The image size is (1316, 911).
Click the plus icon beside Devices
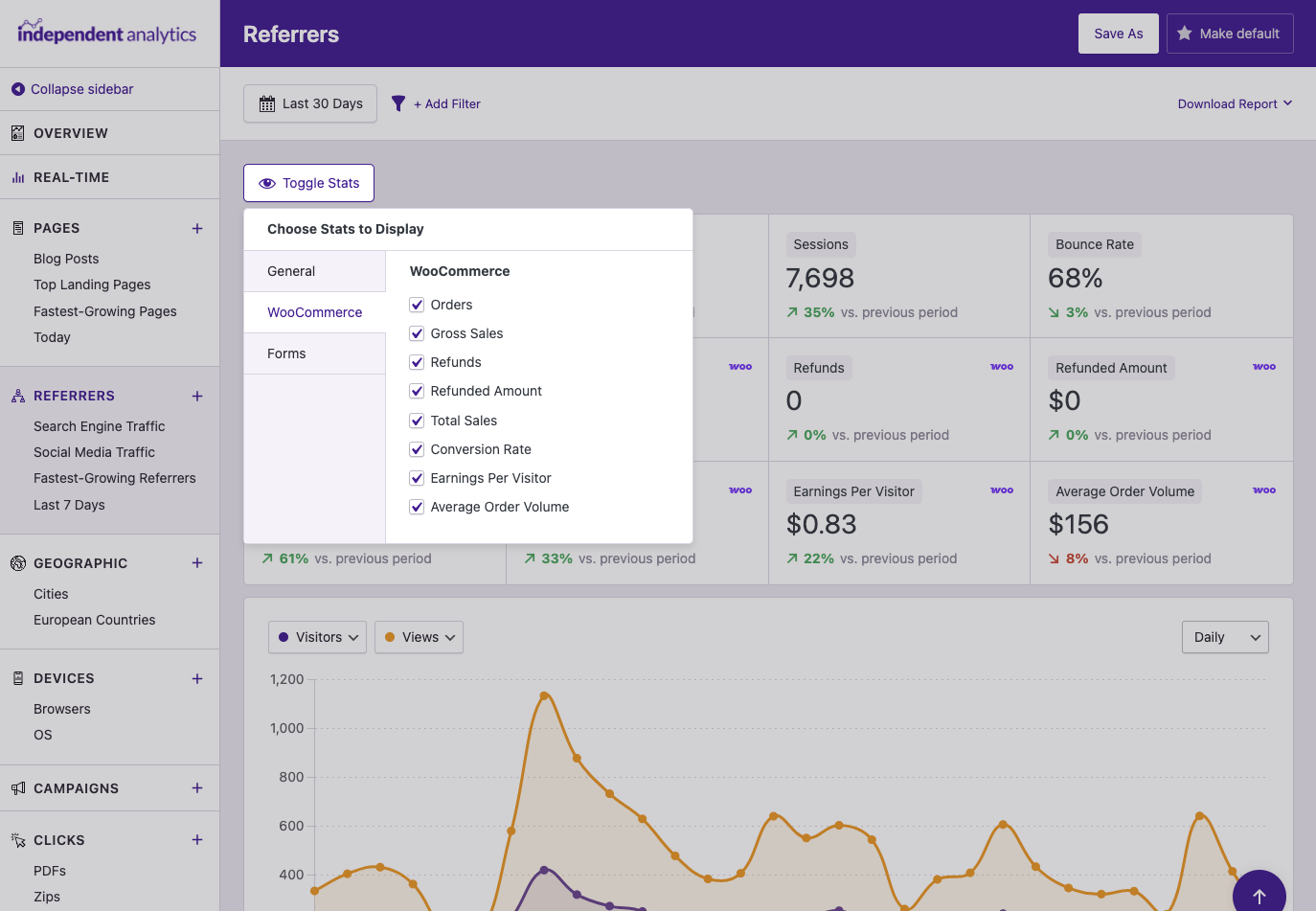(197, 678)
